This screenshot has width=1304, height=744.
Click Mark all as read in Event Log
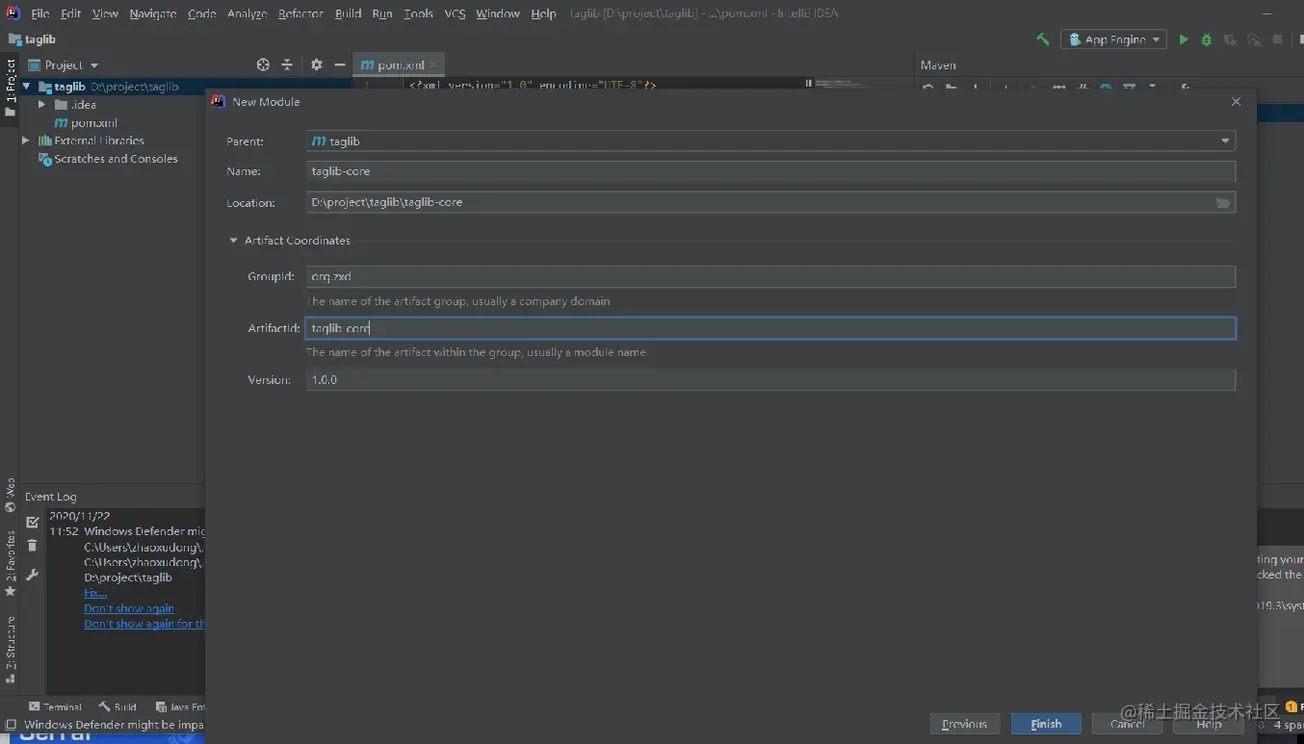coord(32,522)
